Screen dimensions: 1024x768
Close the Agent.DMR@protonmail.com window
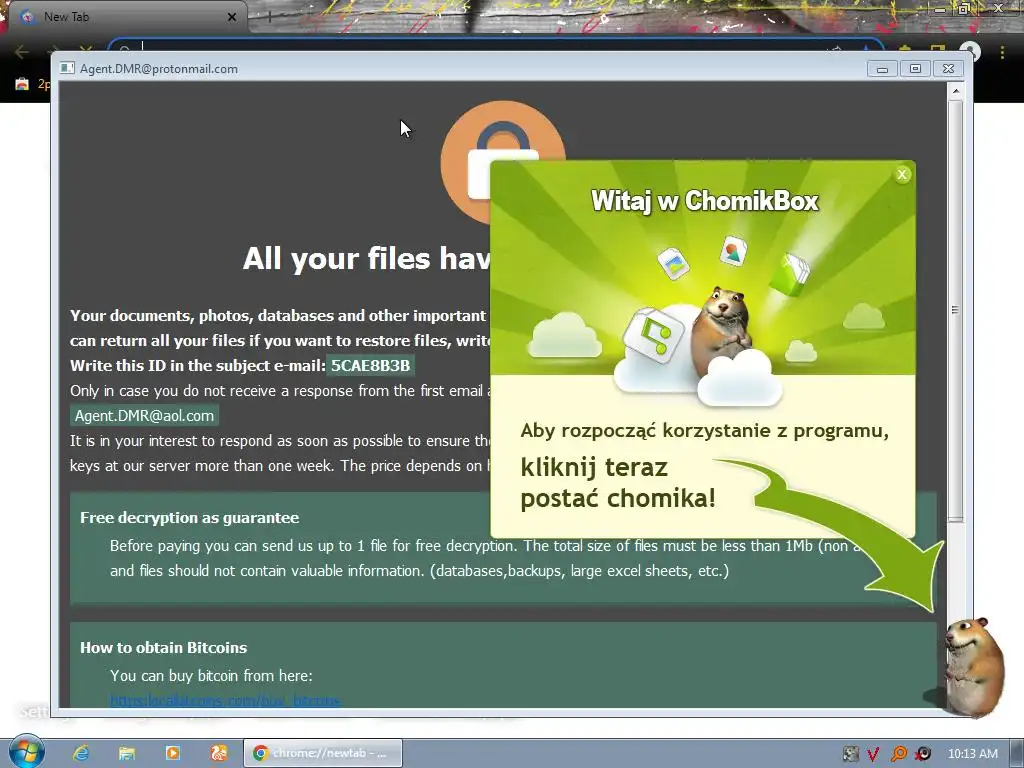click(x=949, y=69)
